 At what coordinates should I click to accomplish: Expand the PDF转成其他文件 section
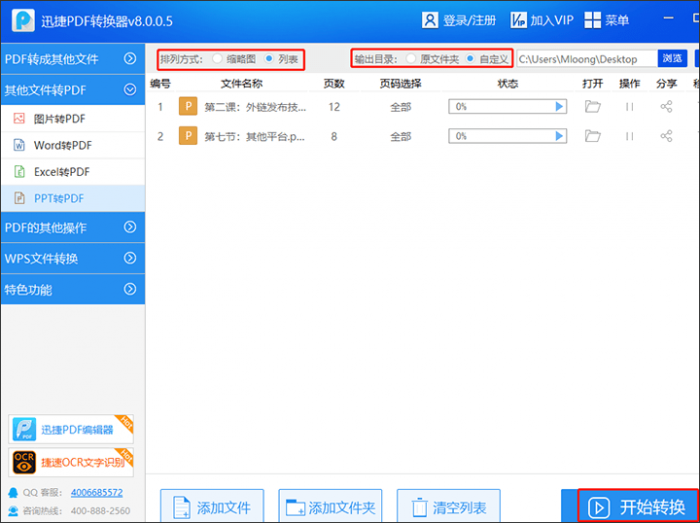(x=73, y=59)
